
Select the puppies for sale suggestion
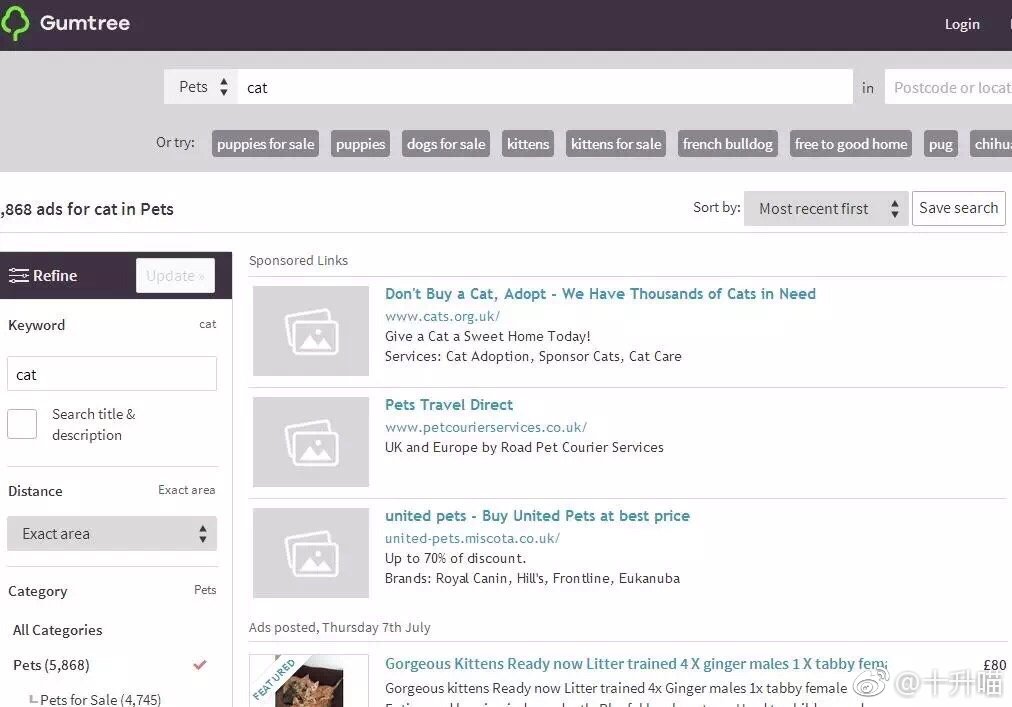point(265,144)
